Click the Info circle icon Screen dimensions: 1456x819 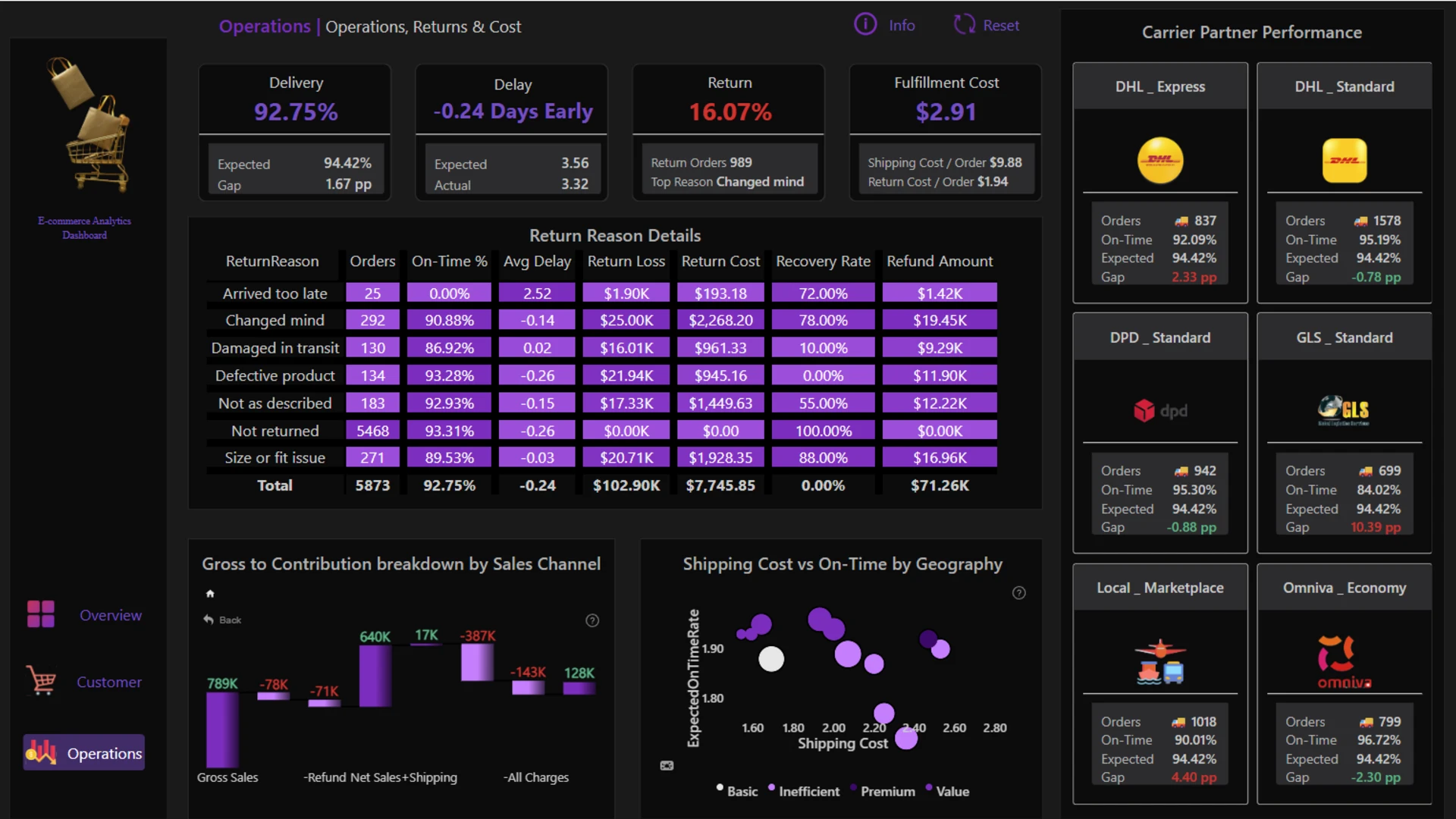point(865,24)
